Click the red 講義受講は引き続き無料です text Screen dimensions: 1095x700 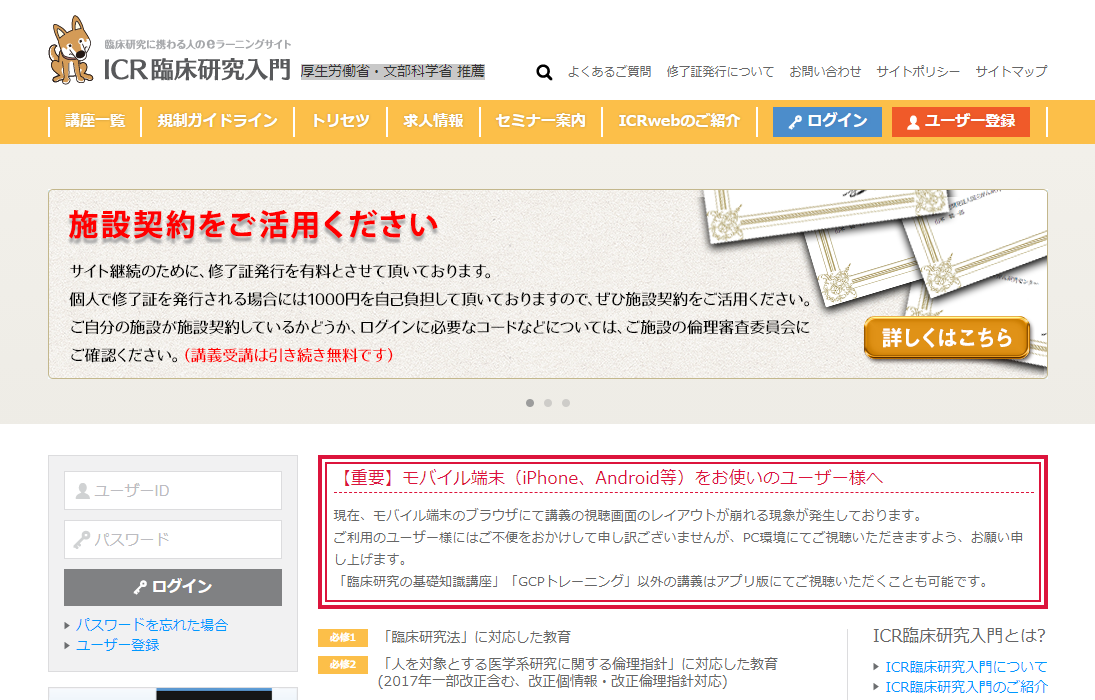pos(288,355)
